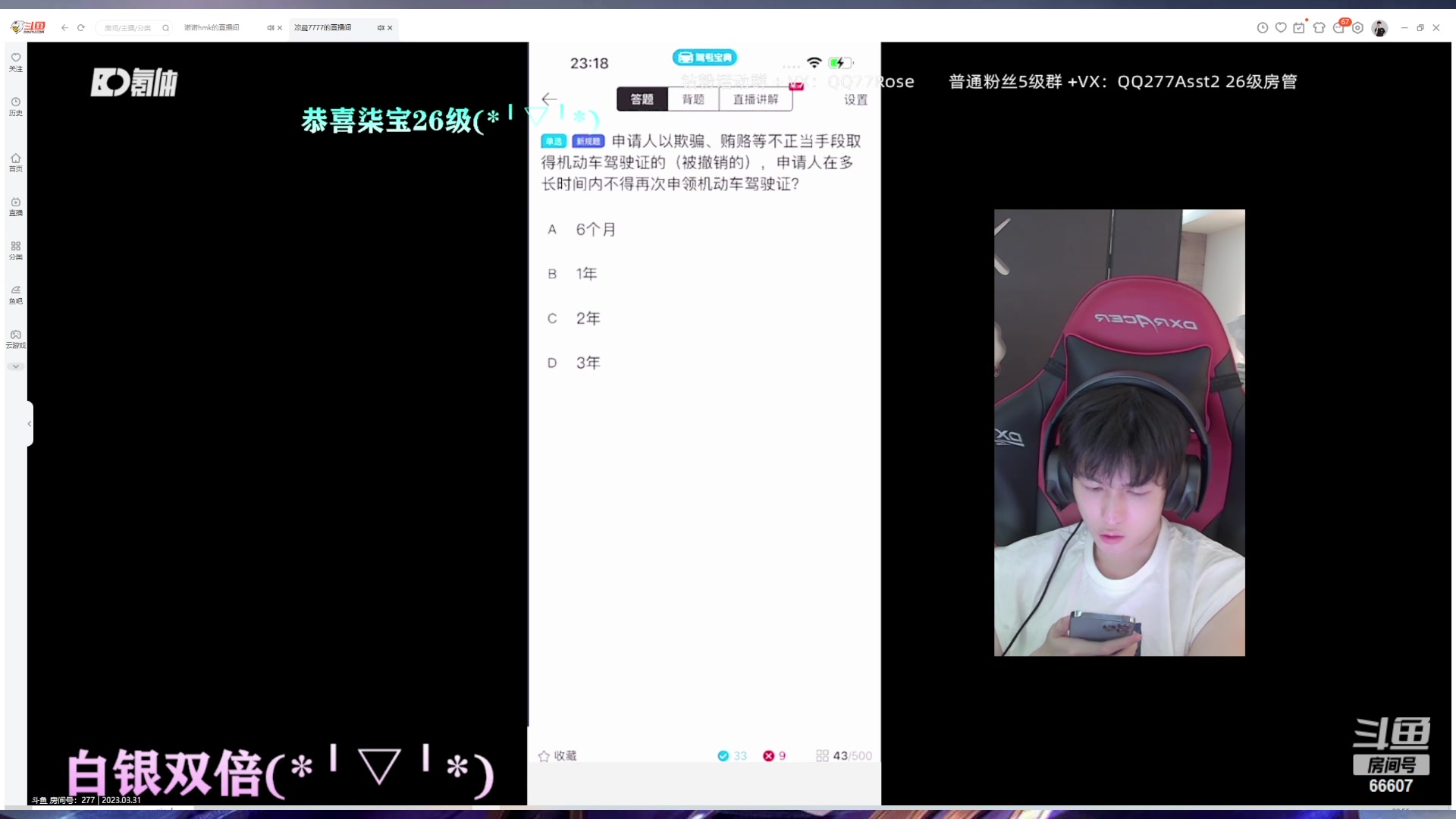Image resolution: width=1456 pixels, height=819 pixels.
Task: Click the phone WiFi status icon
Action: [814, 63]
